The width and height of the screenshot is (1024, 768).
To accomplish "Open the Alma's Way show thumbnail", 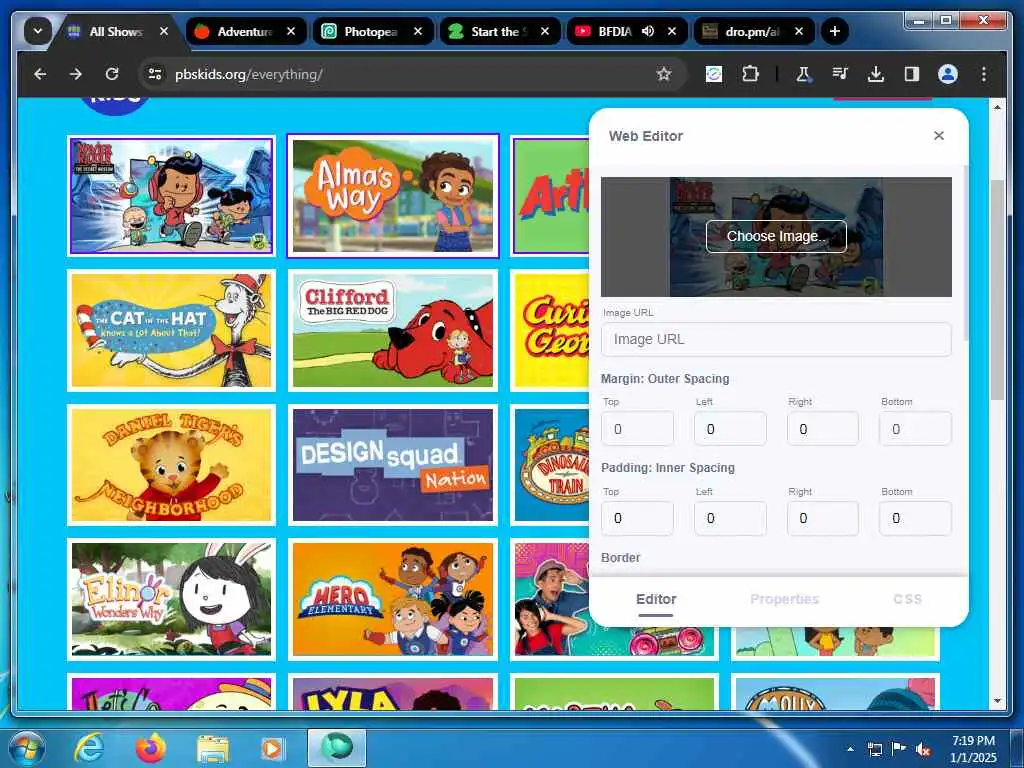I will [x=392, y=196].
